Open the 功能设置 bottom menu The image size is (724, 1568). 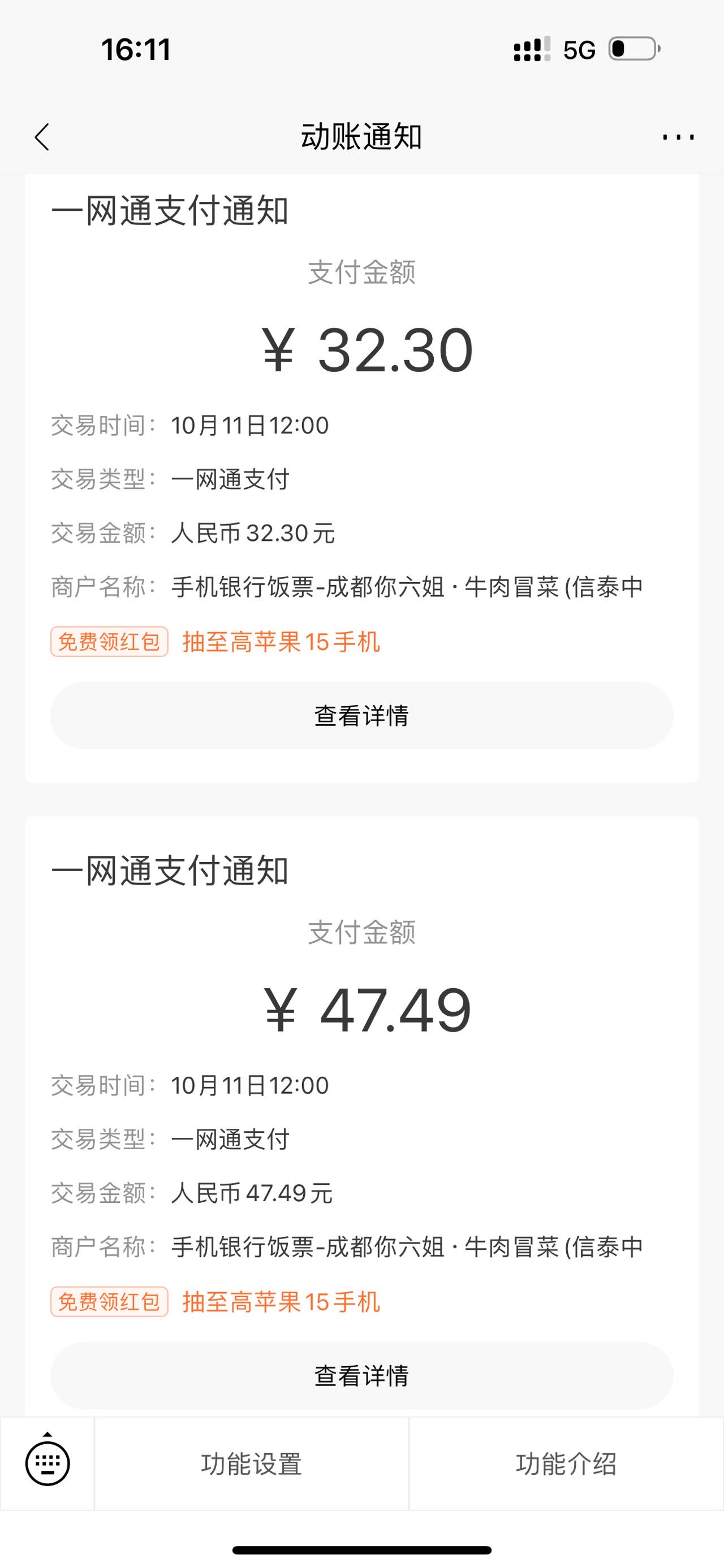coord(252,1463)
